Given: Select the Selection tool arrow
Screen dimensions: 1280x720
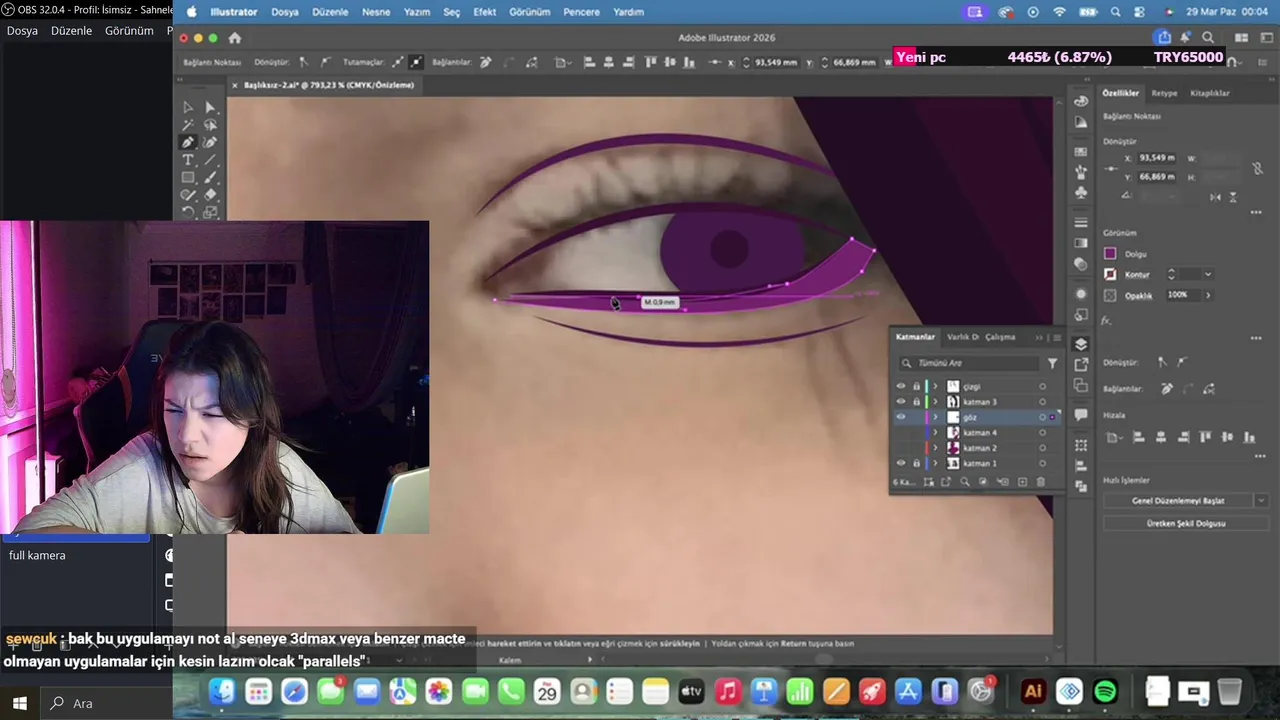Looking at the screenshot, I should (x=188, y=107).
